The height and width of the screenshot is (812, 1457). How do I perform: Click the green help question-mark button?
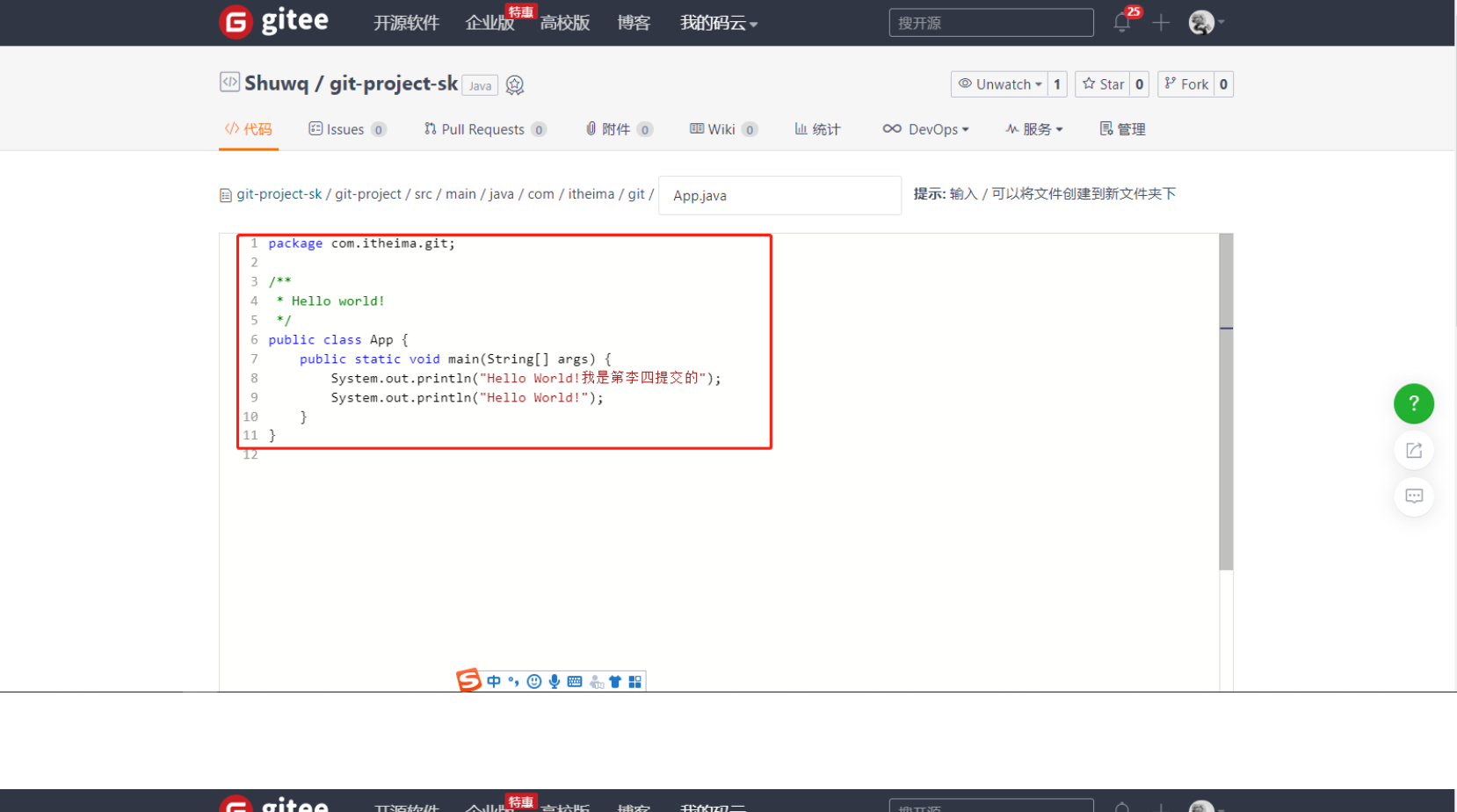pos(1413,403)
